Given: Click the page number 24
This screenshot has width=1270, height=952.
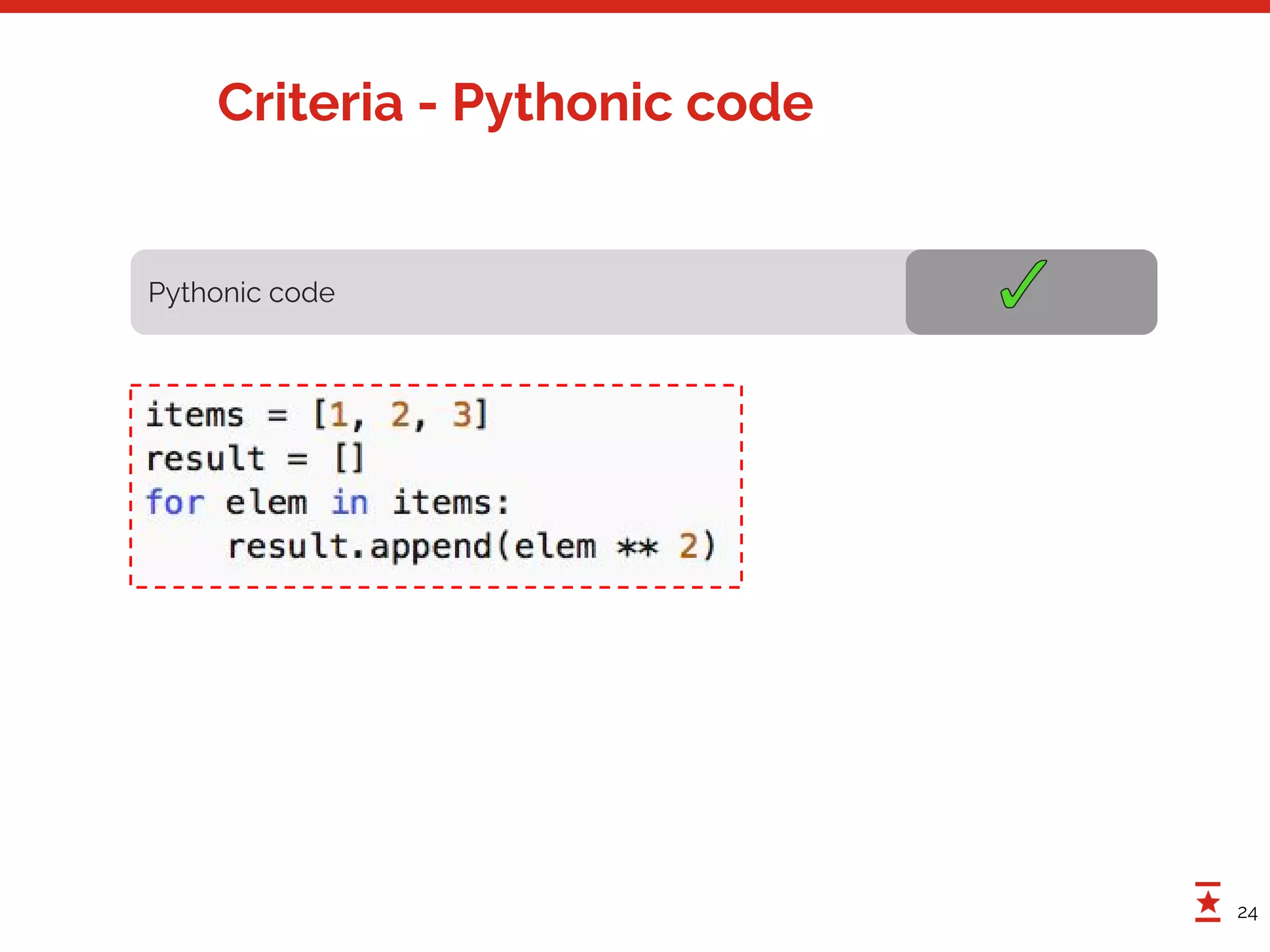Looking at the screenshot, I should (x=1247, y=913).
